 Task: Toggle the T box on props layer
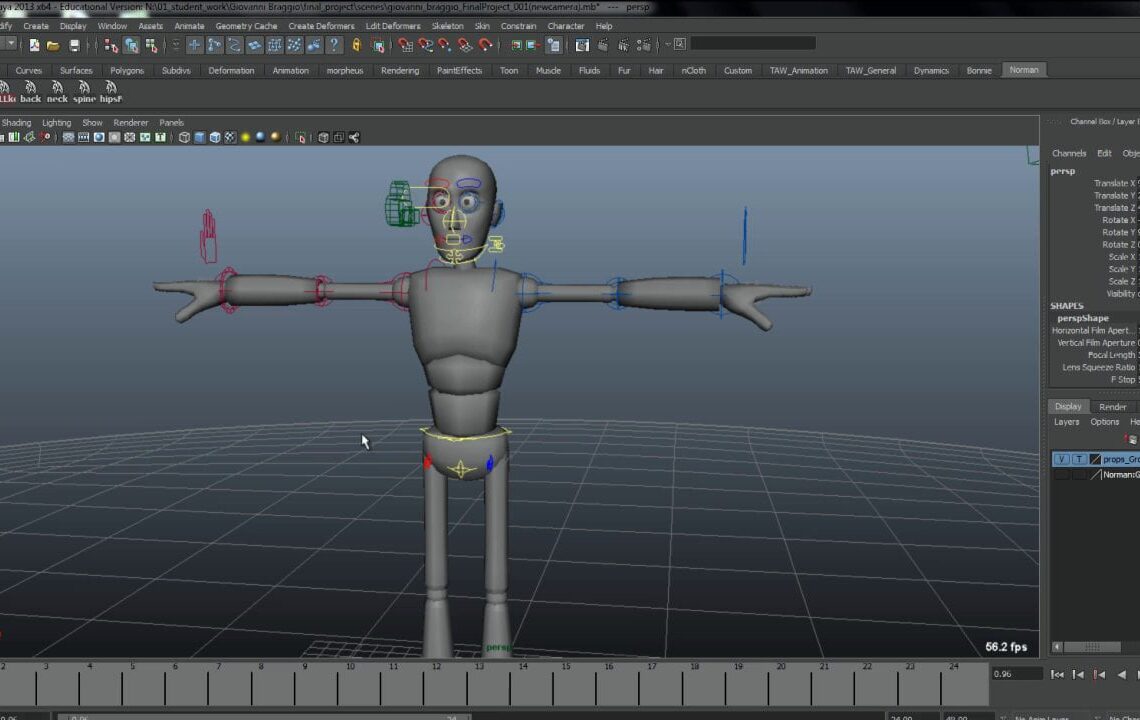click(x=1079, y=459)
